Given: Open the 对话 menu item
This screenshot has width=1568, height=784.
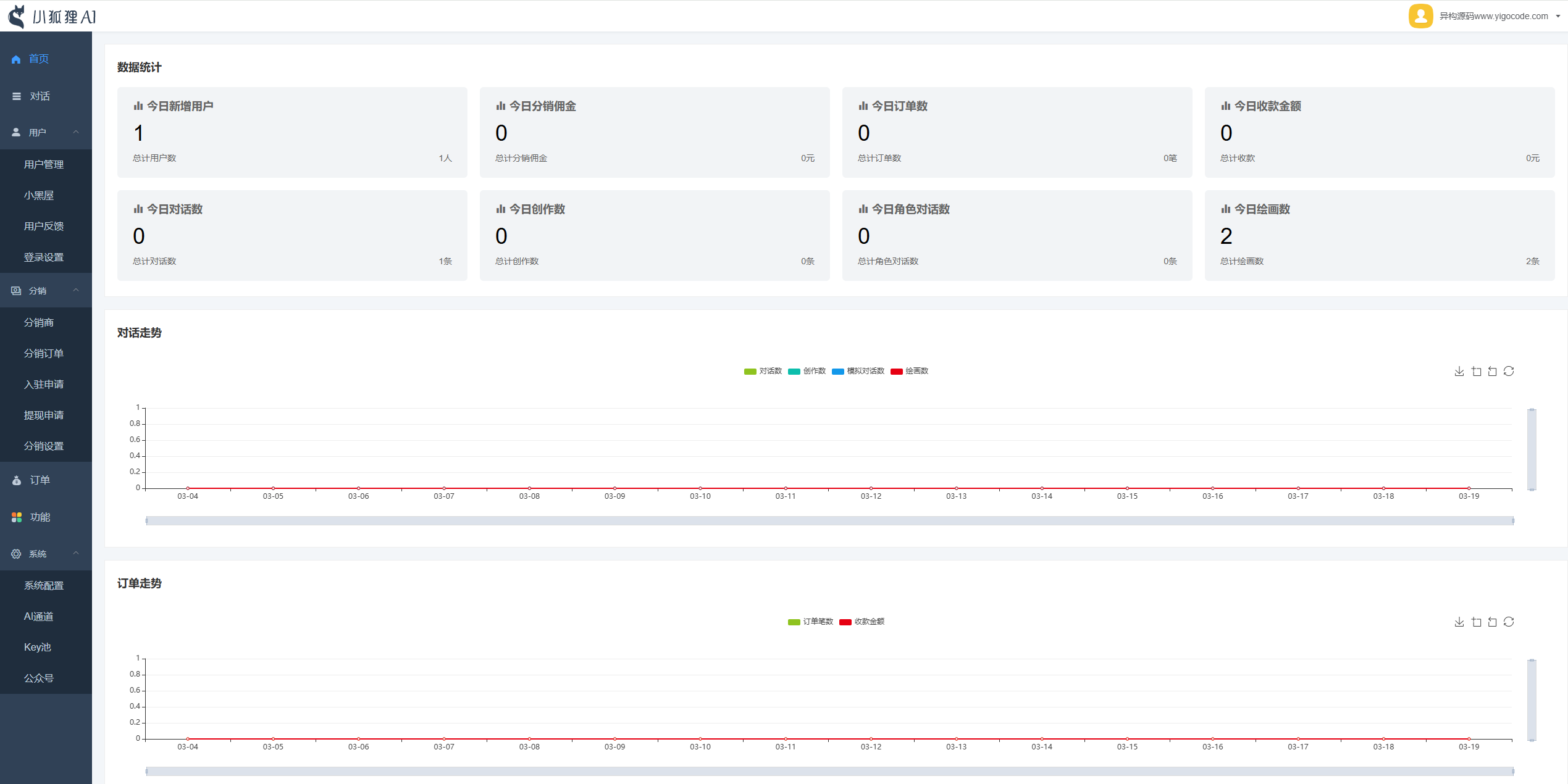Looking at the screenshot, I should click(40, 96).
